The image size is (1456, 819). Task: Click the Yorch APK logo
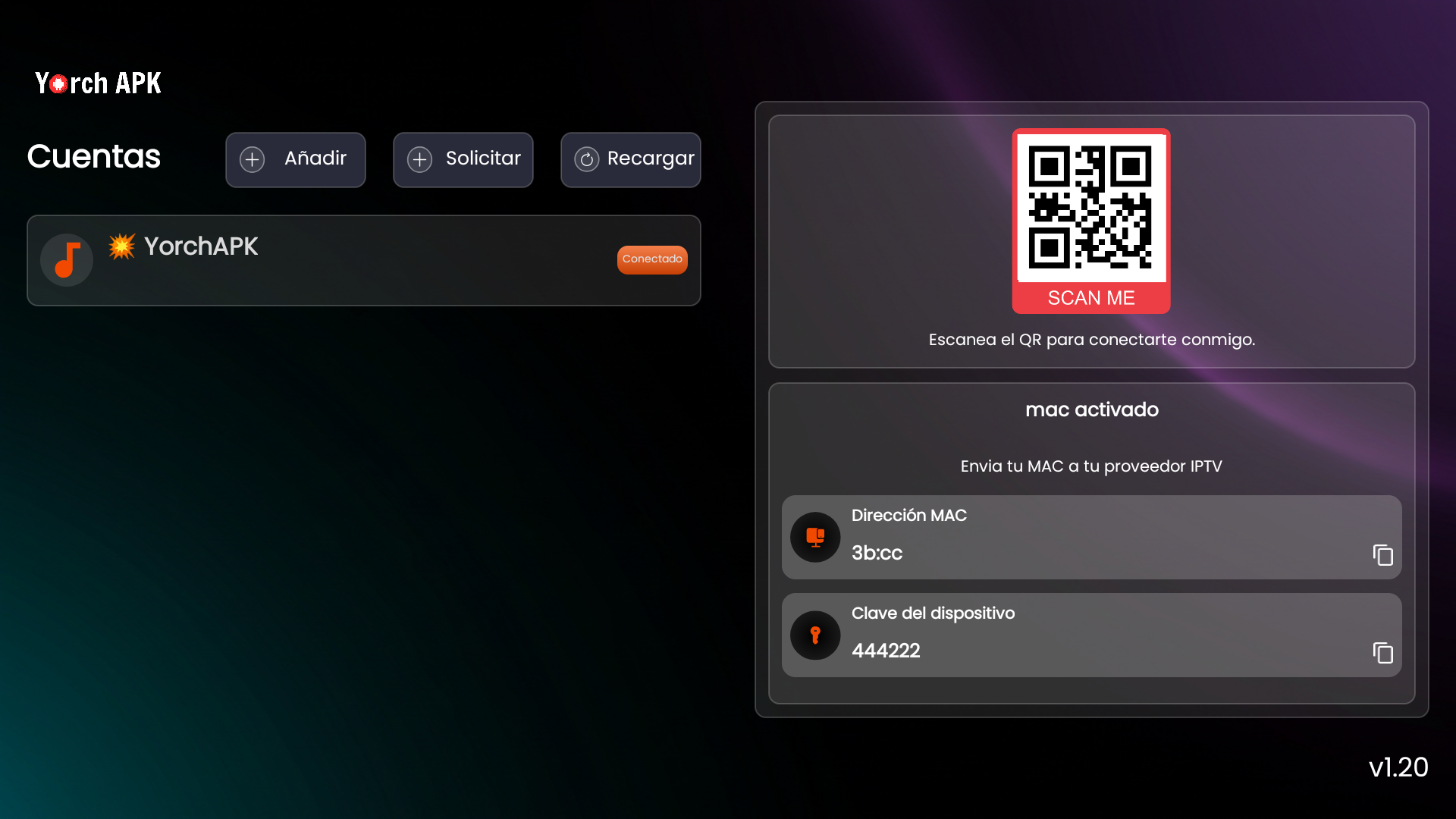coord(99,83)
